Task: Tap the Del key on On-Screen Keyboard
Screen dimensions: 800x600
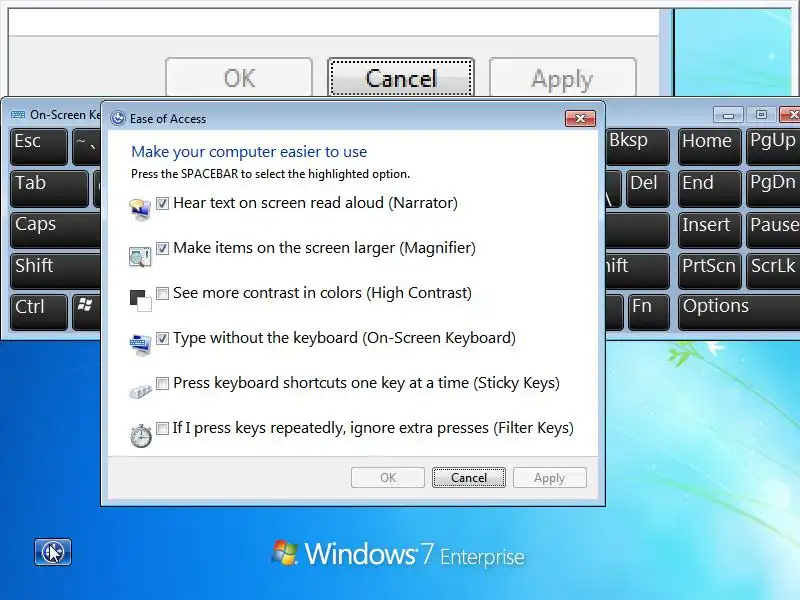Action: point(647,188)
